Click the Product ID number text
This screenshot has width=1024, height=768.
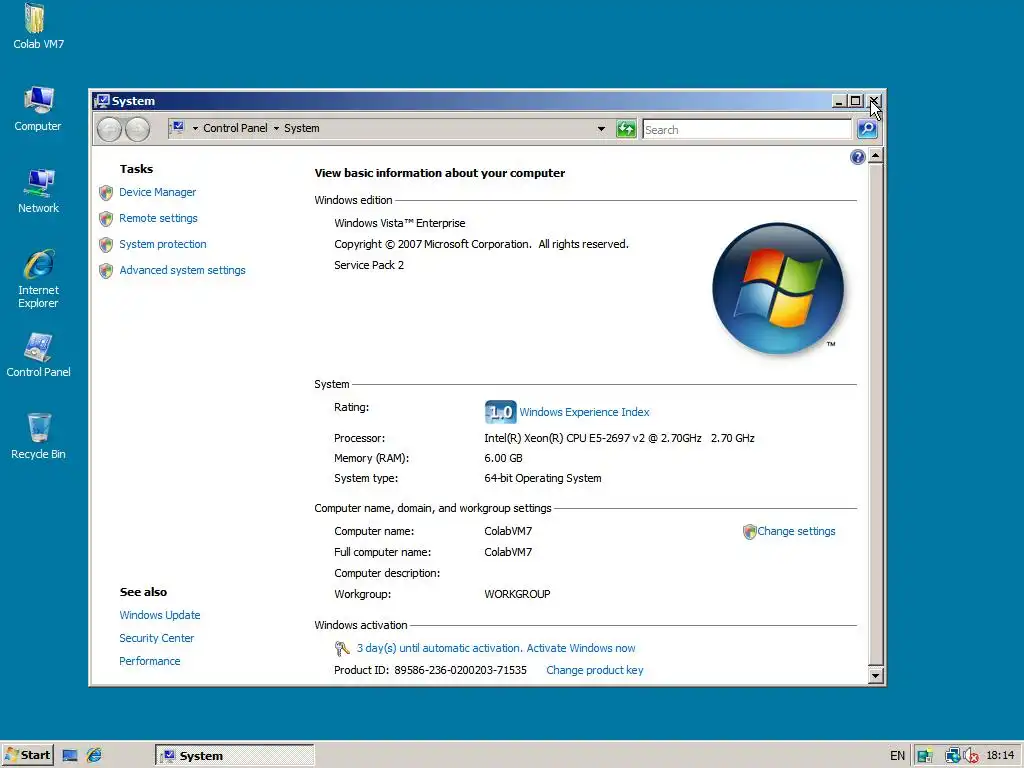click(x=460, y=670)
